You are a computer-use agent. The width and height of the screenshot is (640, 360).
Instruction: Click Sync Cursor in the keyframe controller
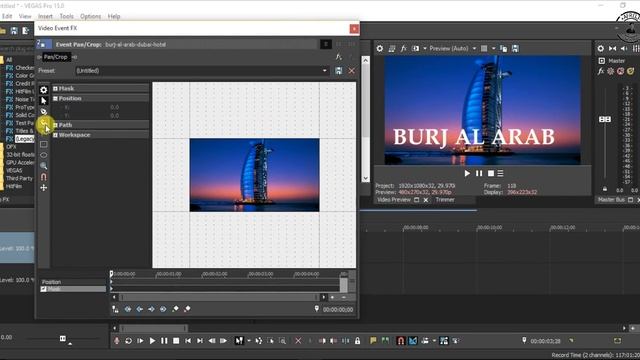click(115, 309)
